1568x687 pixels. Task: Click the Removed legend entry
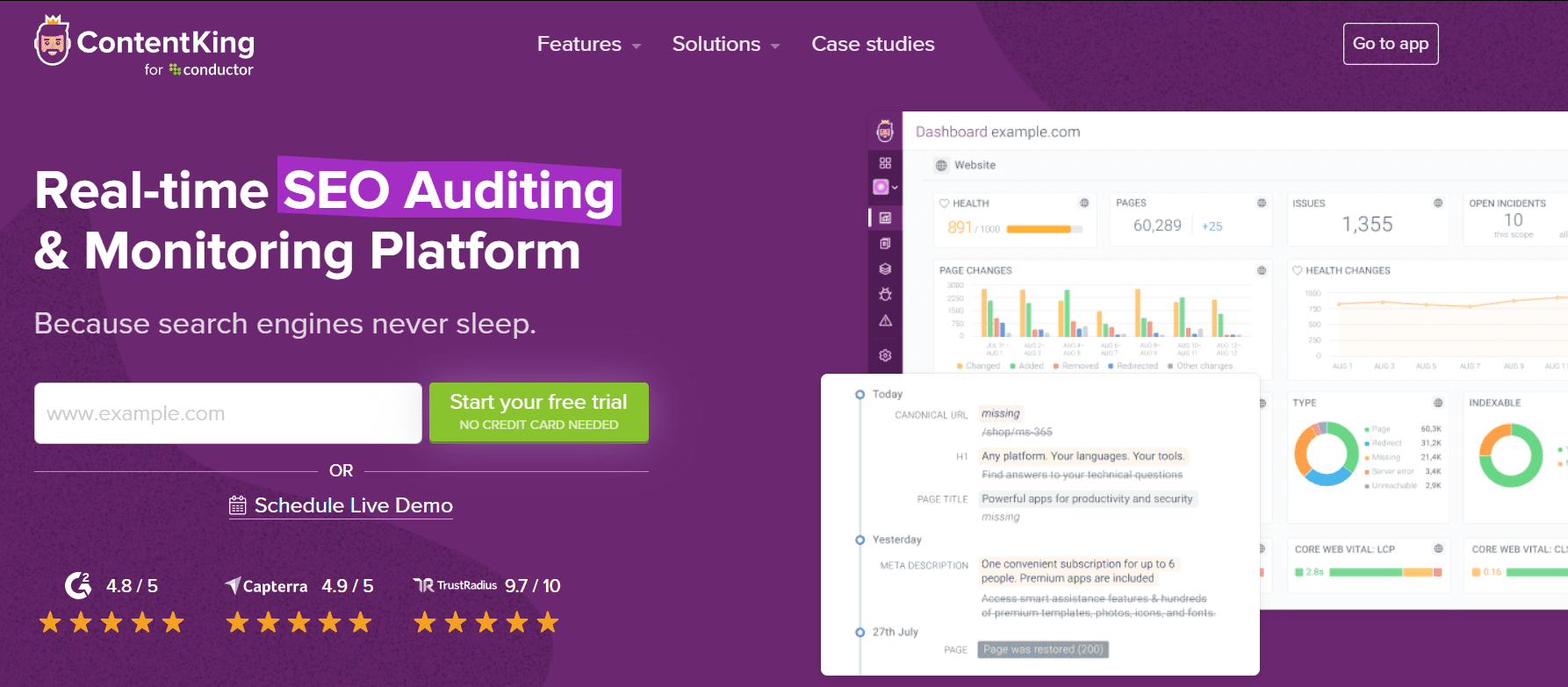pos(1075,366)
